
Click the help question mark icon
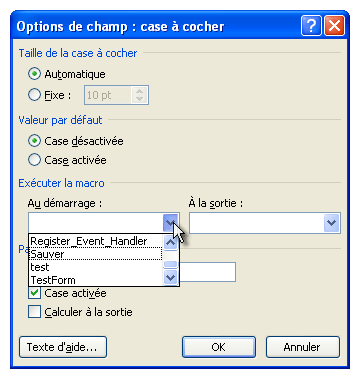coord(311,26)
